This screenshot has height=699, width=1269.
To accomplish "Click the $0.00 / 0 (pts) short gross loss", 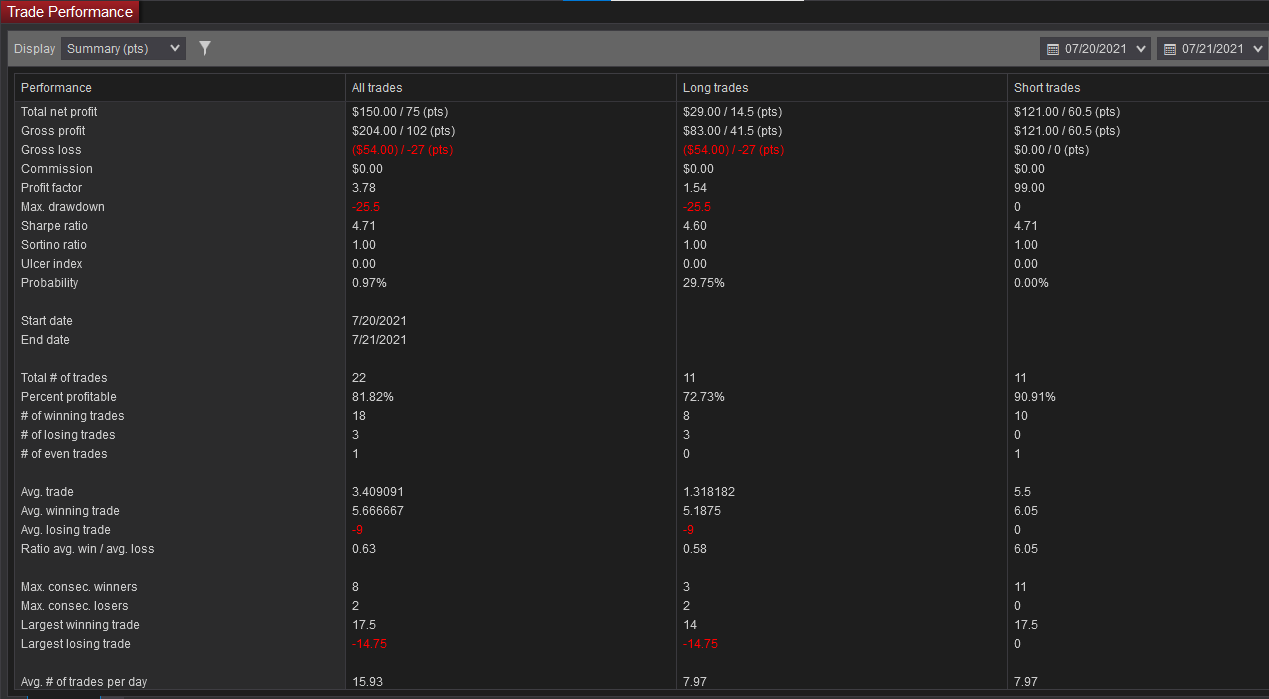I will (1051, 150).
